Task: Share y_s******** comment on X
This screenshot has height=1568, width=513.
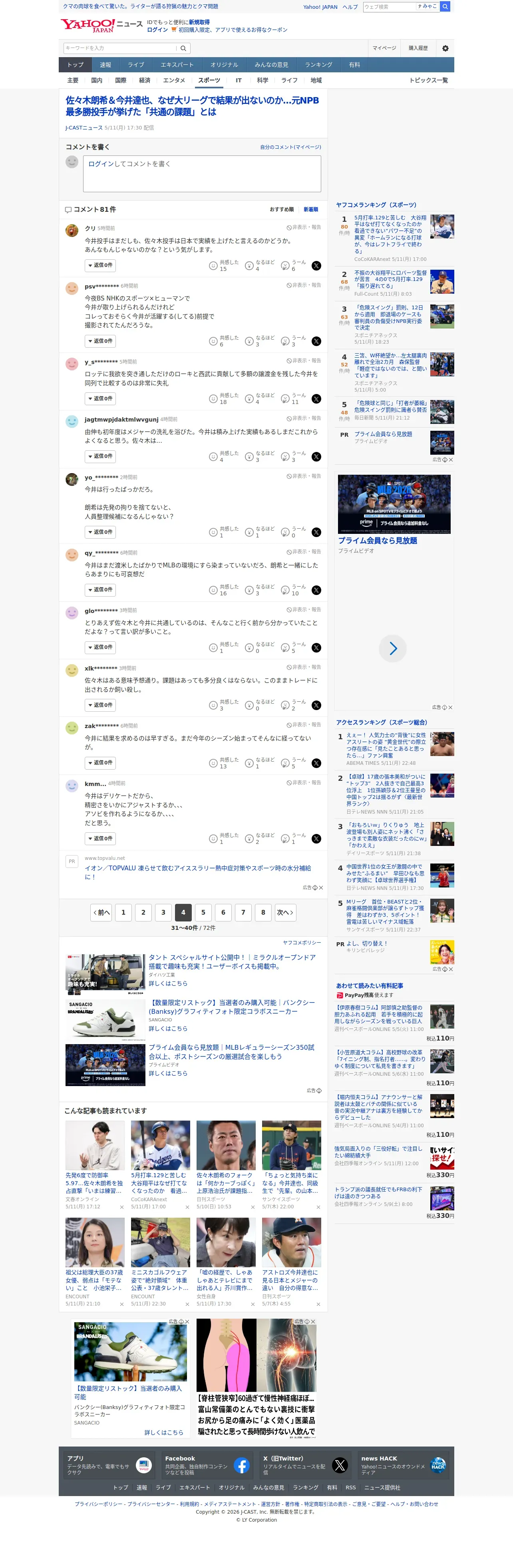Action: tap(316, 399)
